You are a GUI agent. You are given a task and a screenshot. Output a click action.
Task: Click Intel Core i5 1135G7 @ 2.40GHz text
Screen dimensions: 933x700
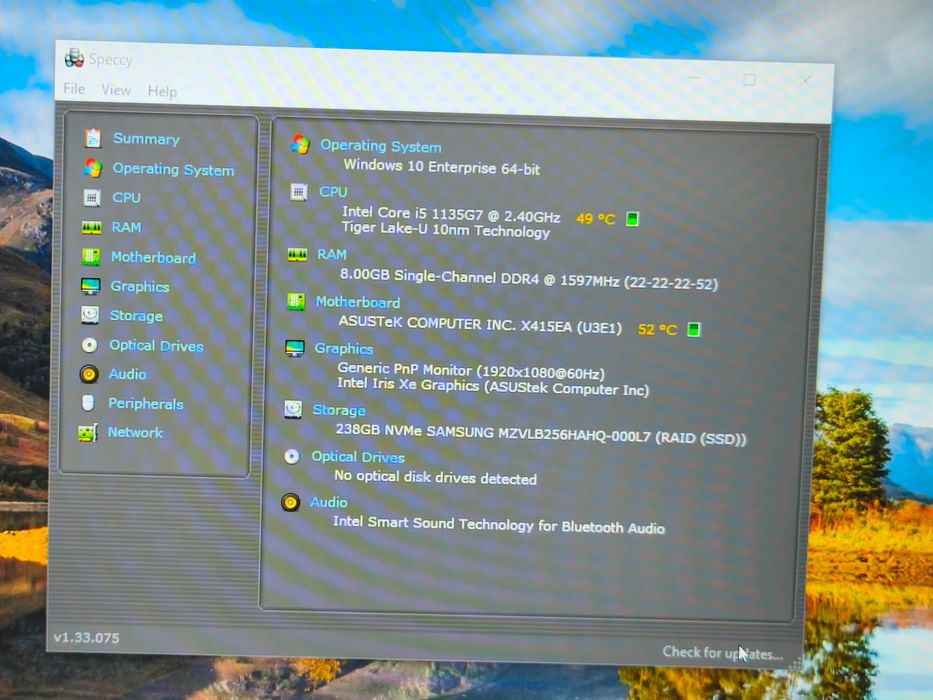[x=451, y=214]
